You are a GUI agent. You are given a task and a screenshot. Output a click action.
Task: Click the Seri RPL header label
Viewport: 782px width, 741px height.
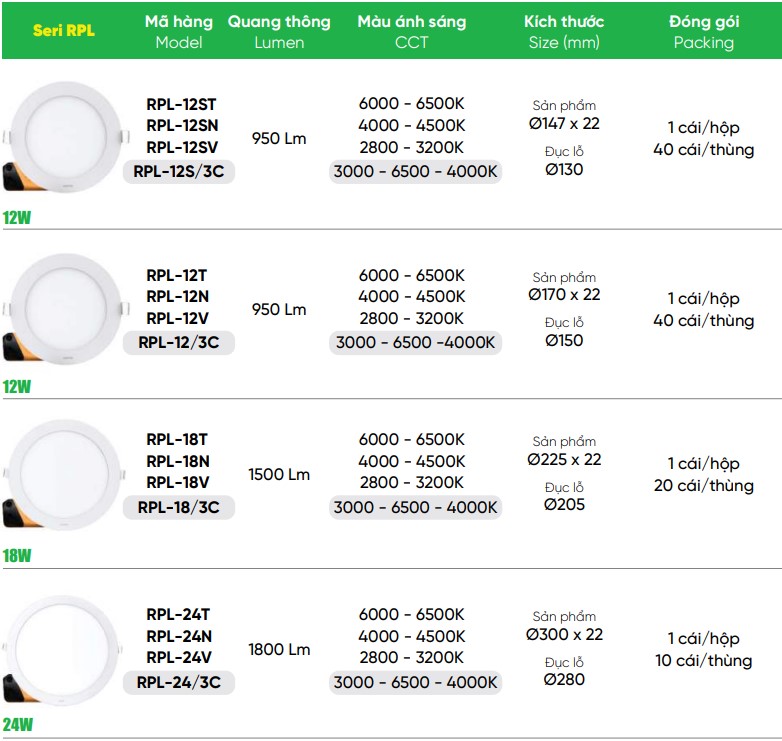click(63, 30)
